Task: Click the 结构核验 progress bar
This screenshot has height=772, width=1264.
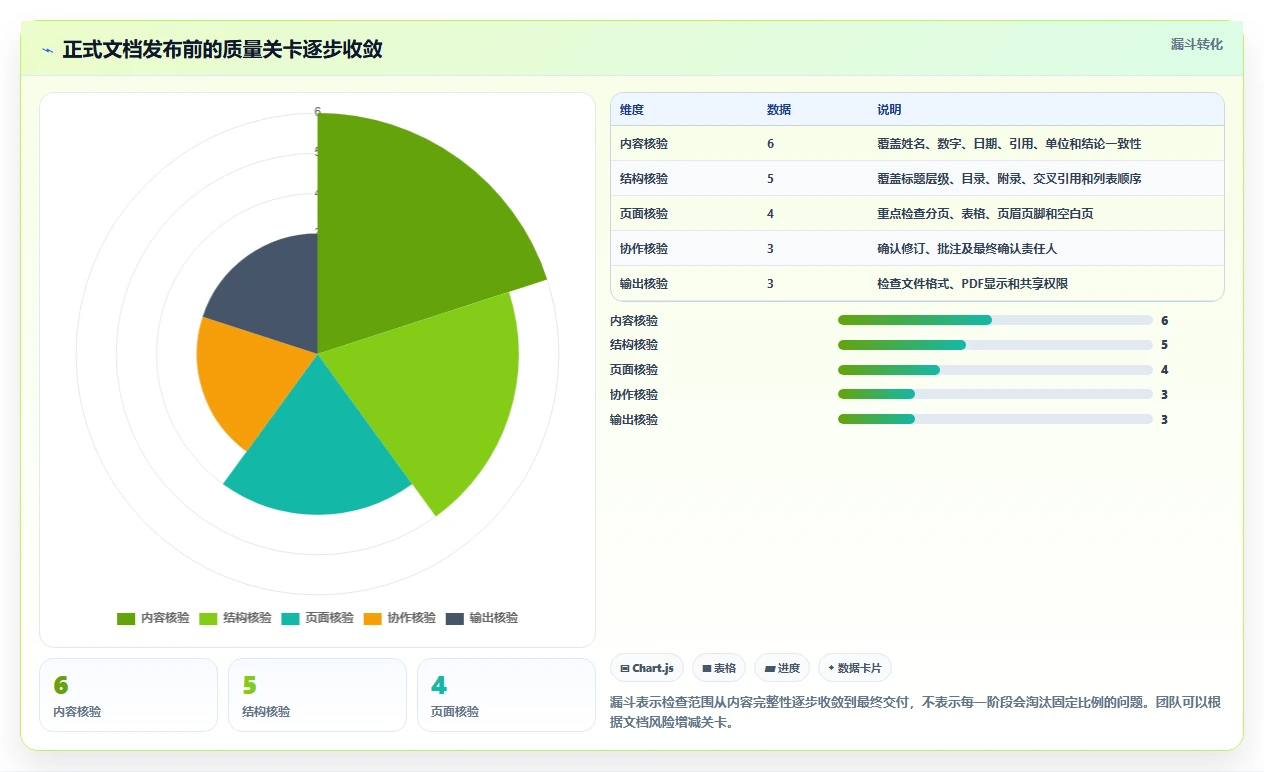Action: pyautogui.click(x=995, y=345)
